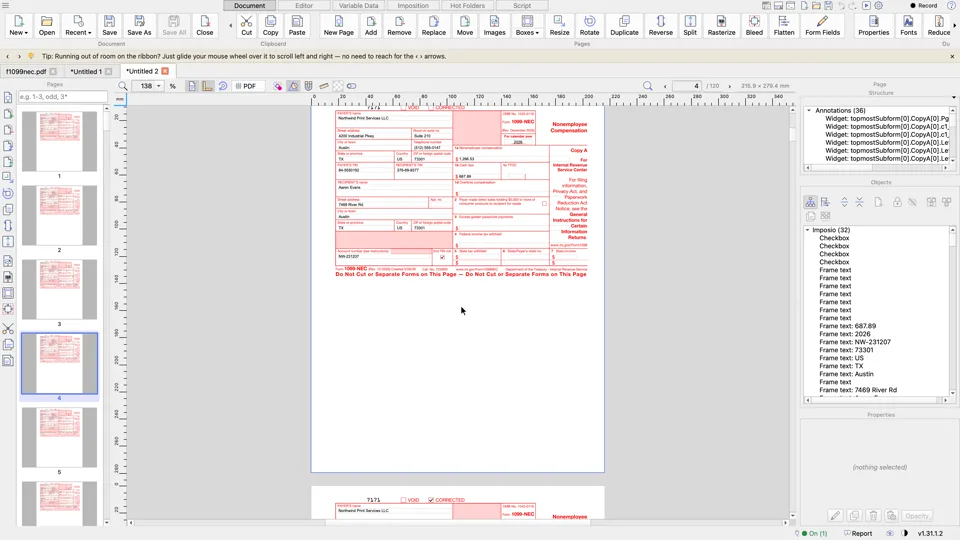
Task: Go to next page with the arrow after 120
Action: tap(730, 86)
